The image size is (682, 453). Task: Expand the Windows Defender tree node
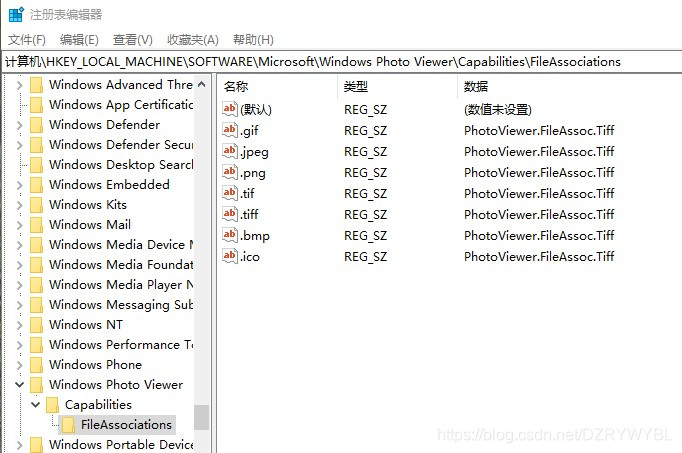tap(19, 125)
